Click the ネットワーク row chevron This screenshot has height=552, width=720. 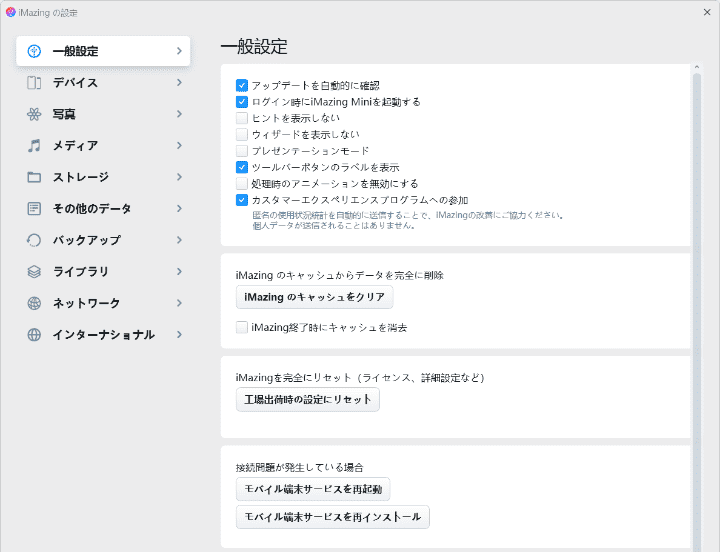[x=180, y=303]
